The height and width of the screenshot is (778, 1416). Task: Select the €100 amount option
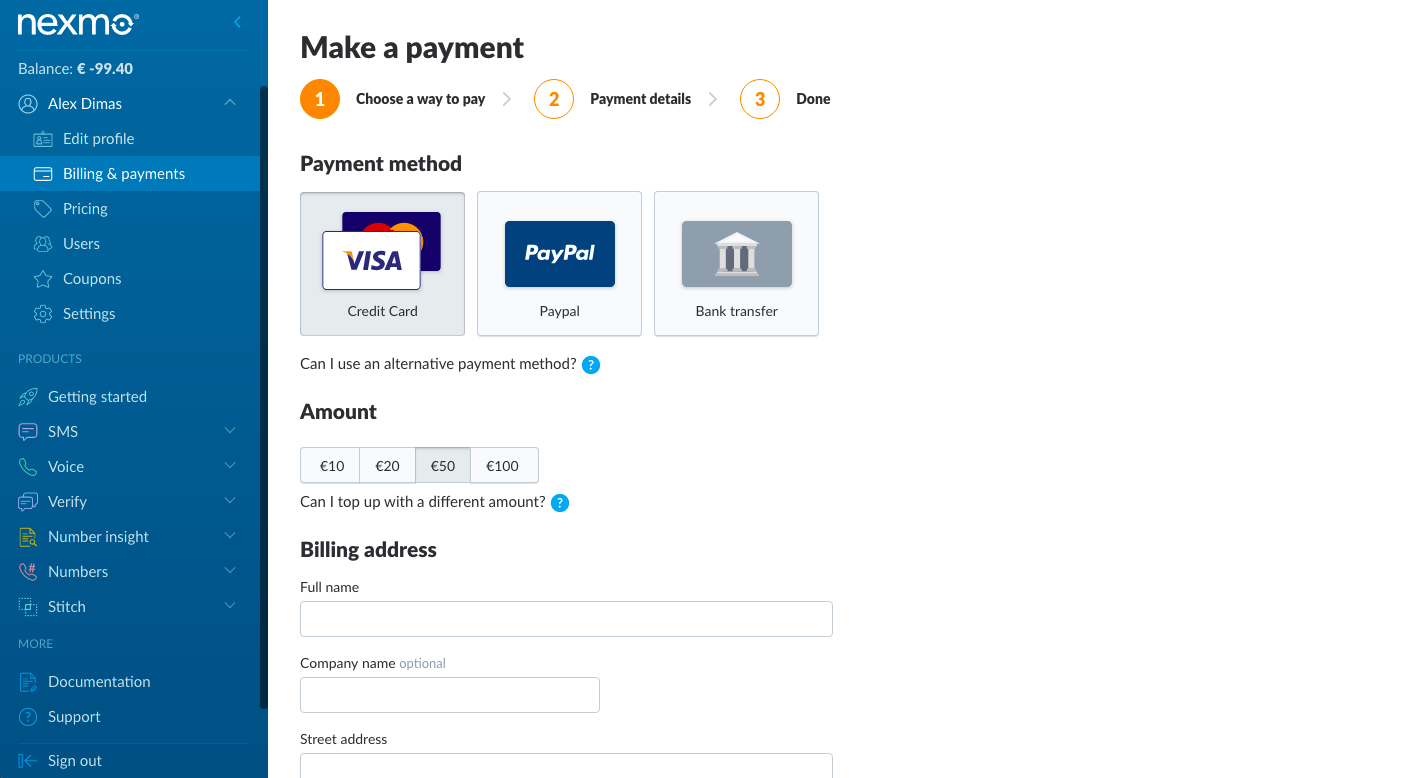(x=503, y=466)
